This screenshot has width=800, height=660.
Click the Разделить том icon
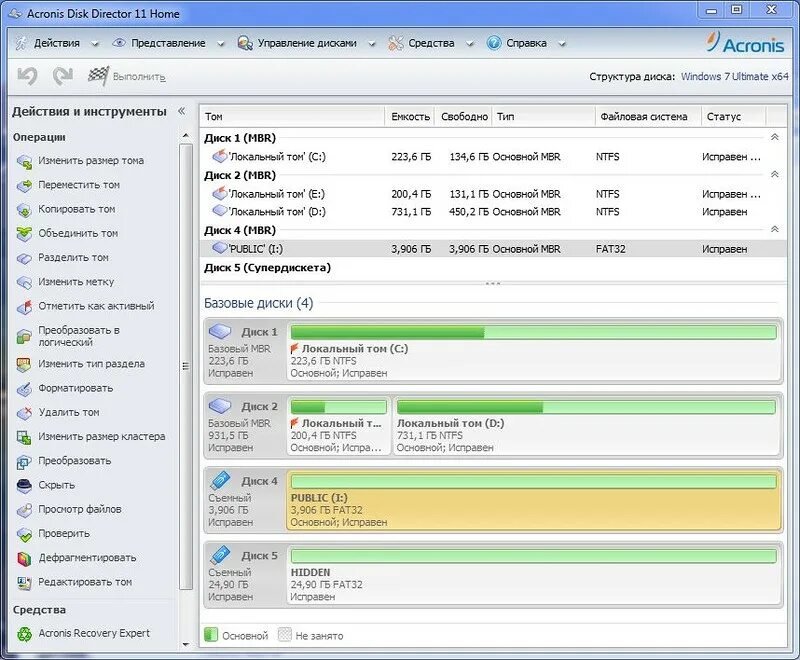click(24, 258)
